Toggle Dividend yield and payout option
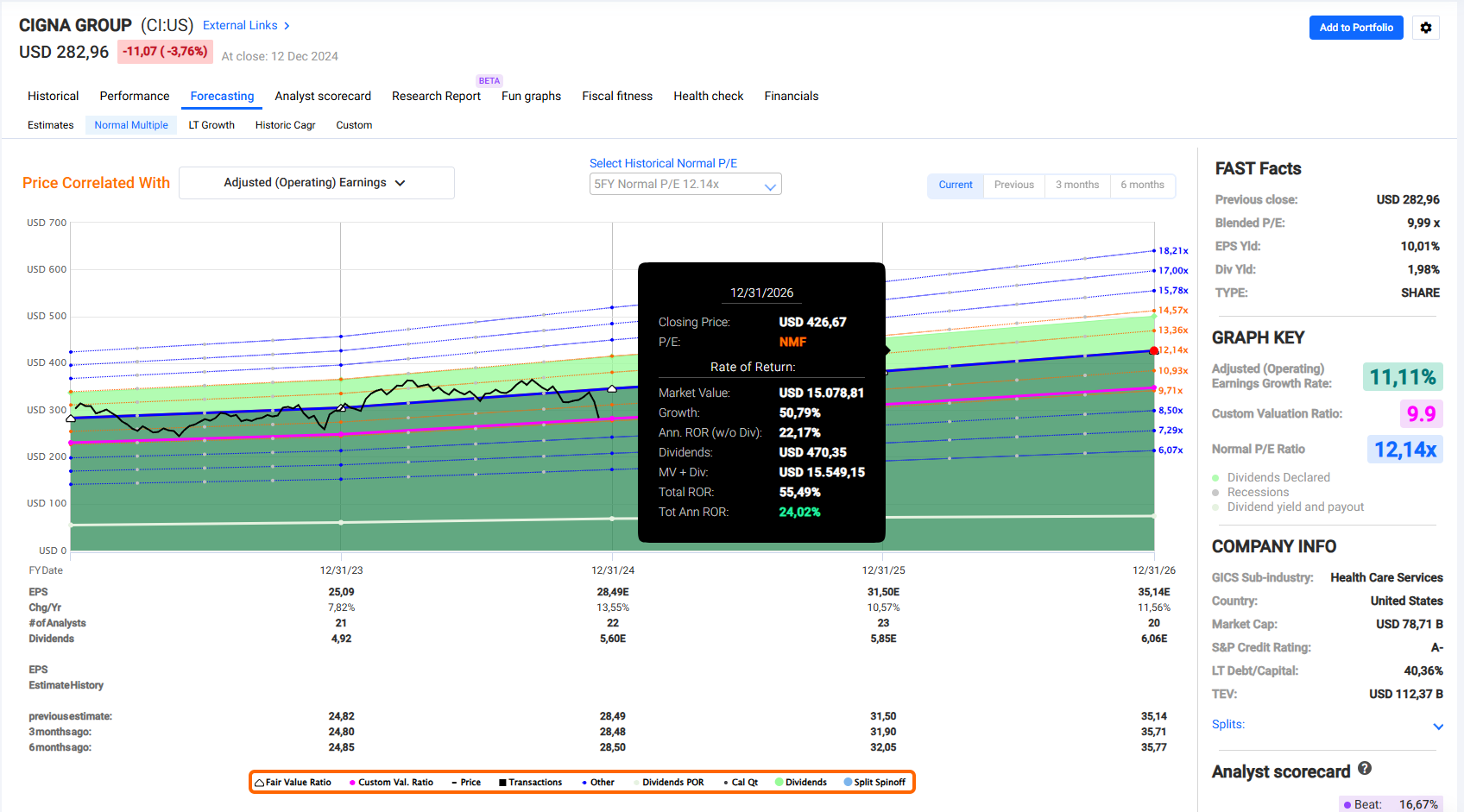This screenshot has height=812, width=1464. pyautogui.click(x=1288, y=507)
